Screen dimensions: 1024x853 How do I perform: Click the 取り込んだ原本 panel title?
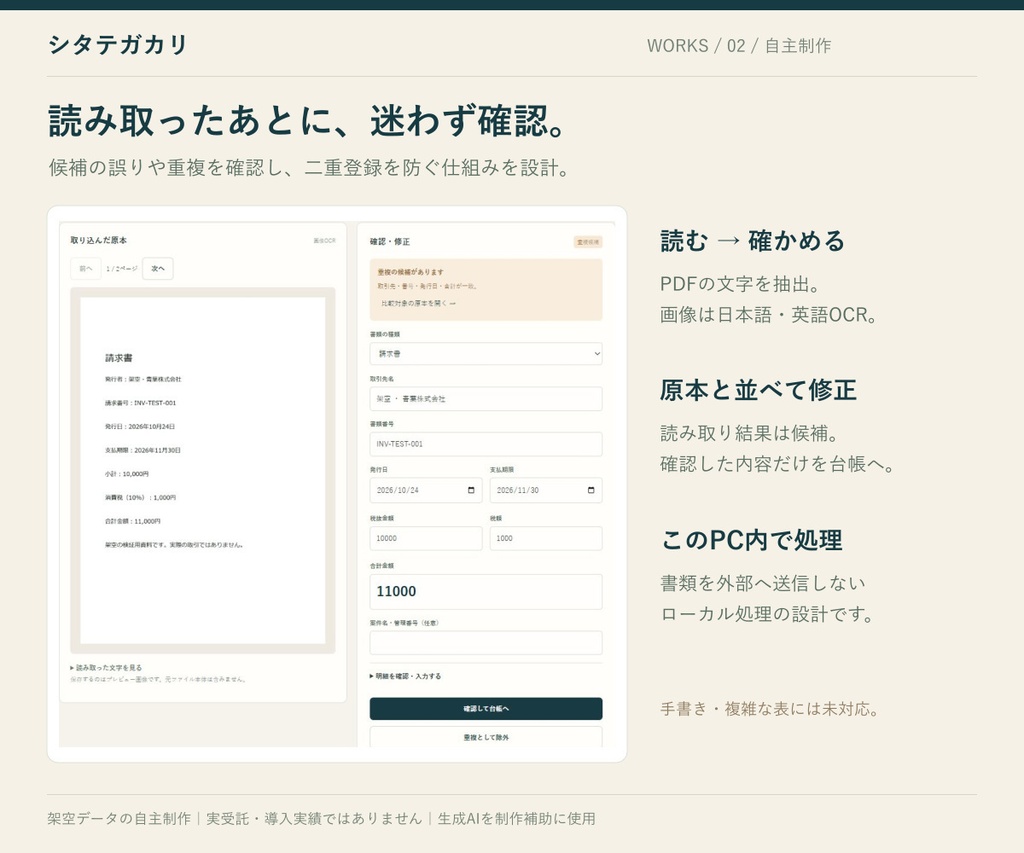click(x=99, y=240)
